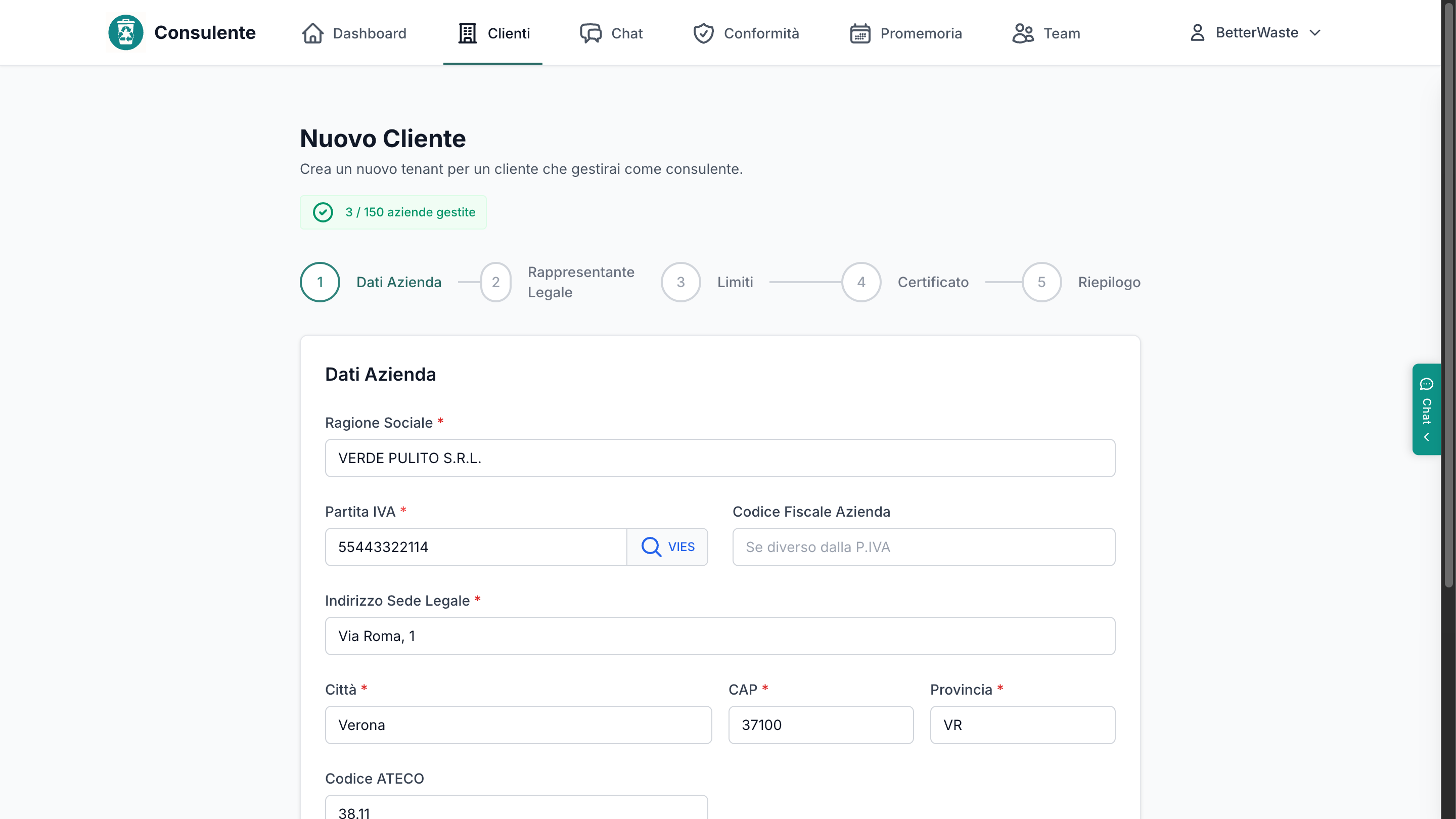Expand the side chat panel arrow
1456x819 pixels.
tap(1427, 437)
